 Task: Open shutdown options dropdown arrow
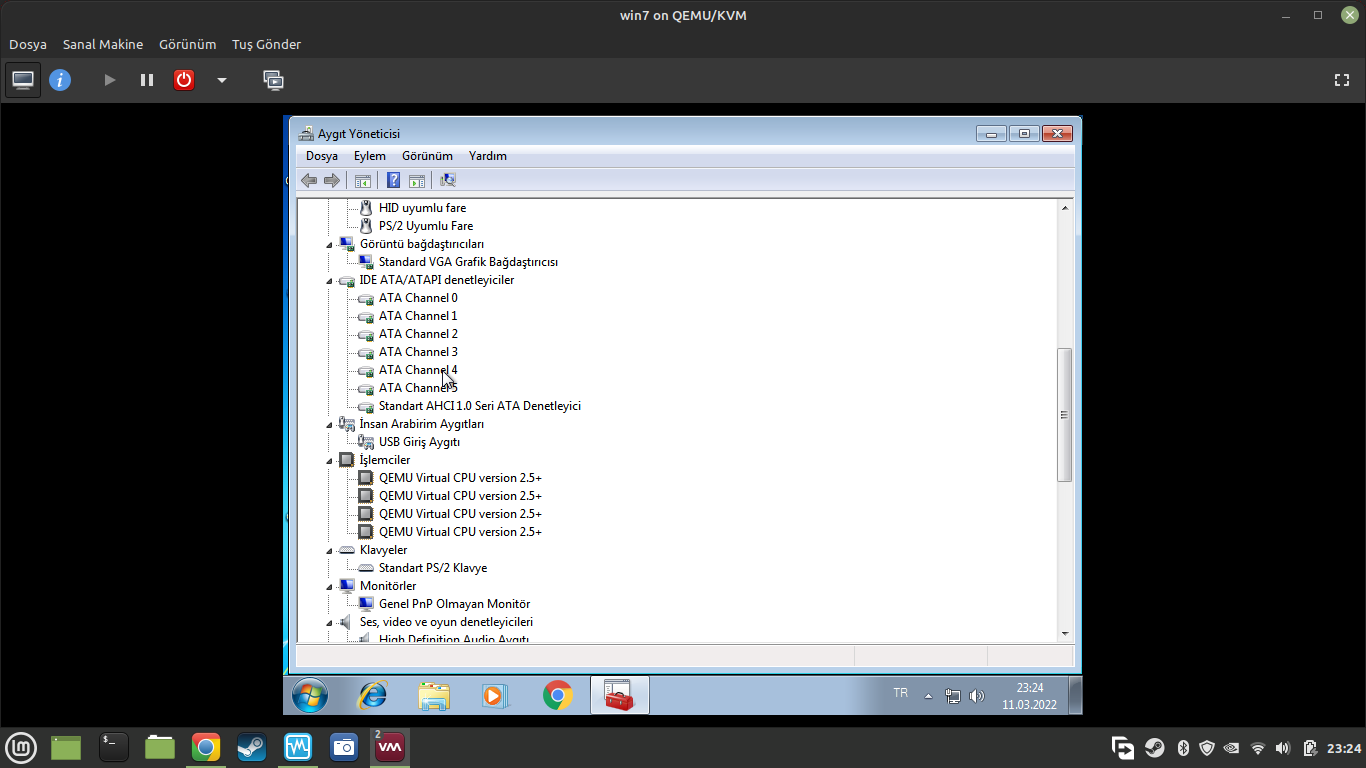point(222,80)
